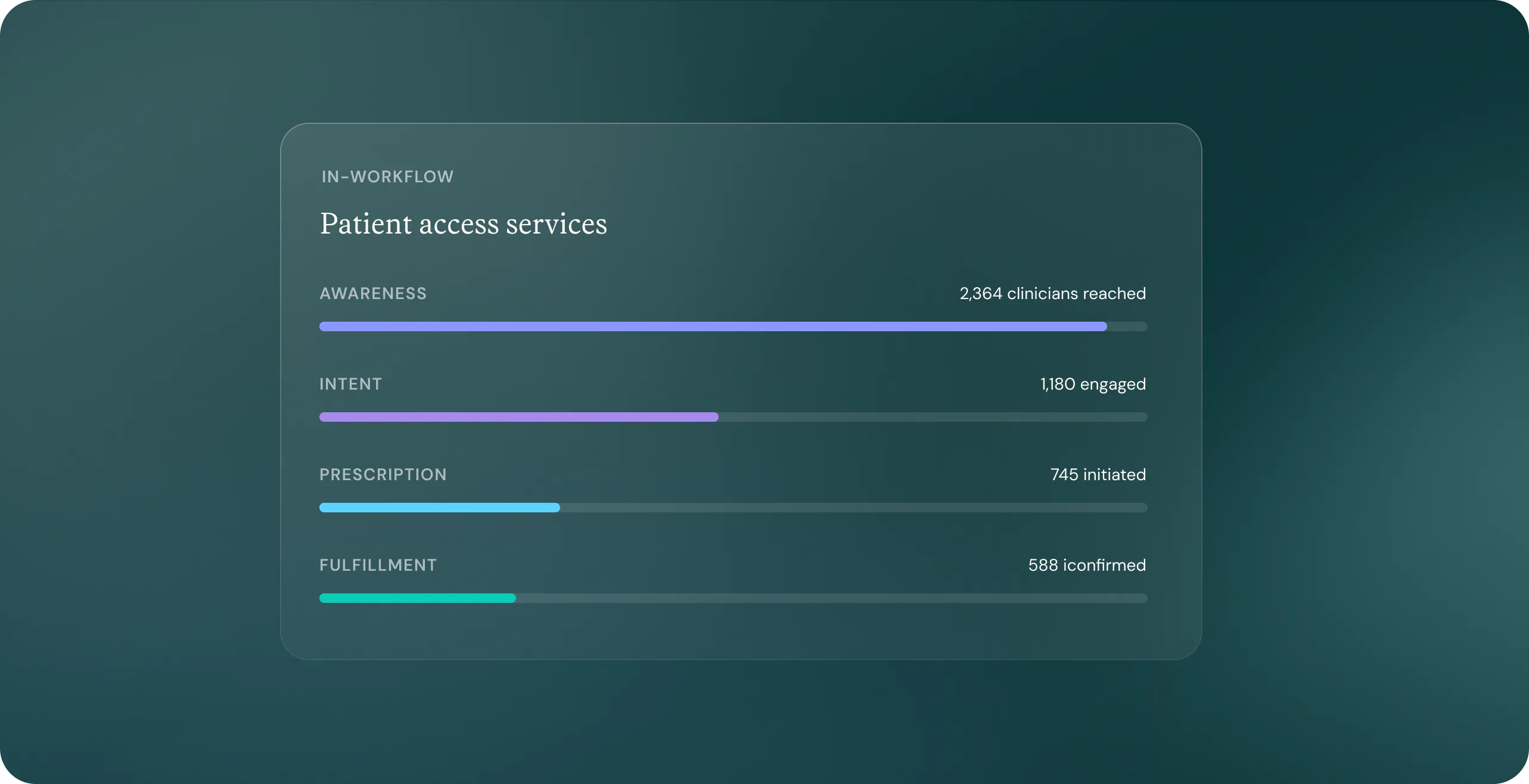Open the AWARENESS stage details

373,293
